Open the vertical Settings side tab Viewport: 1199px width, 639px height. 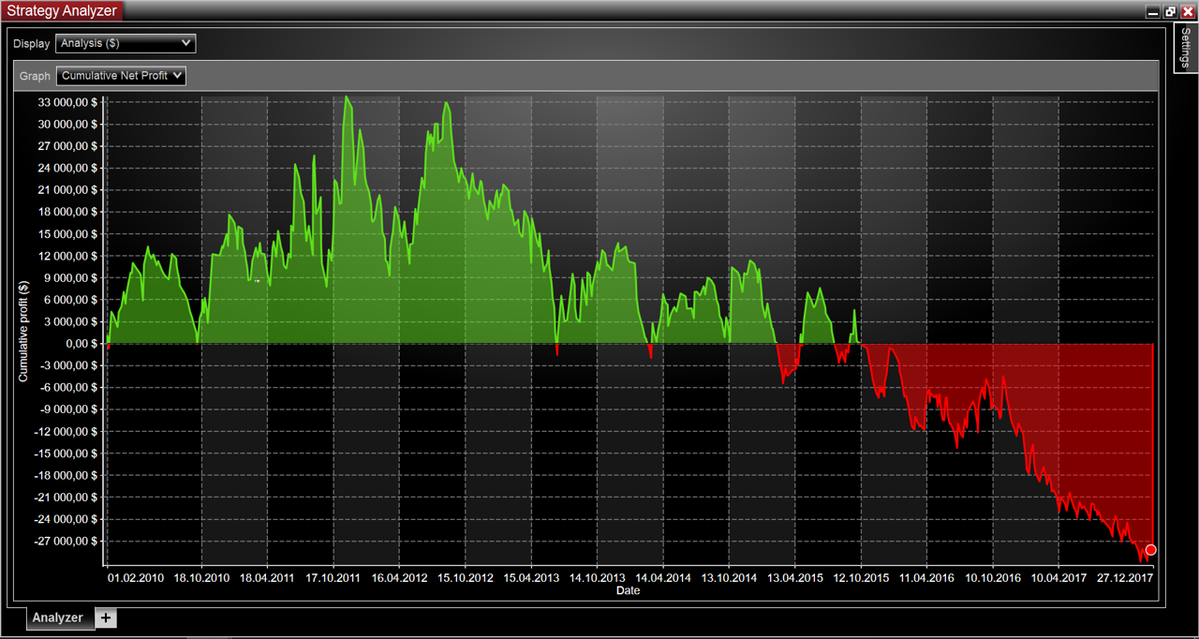coord(1186,48)
